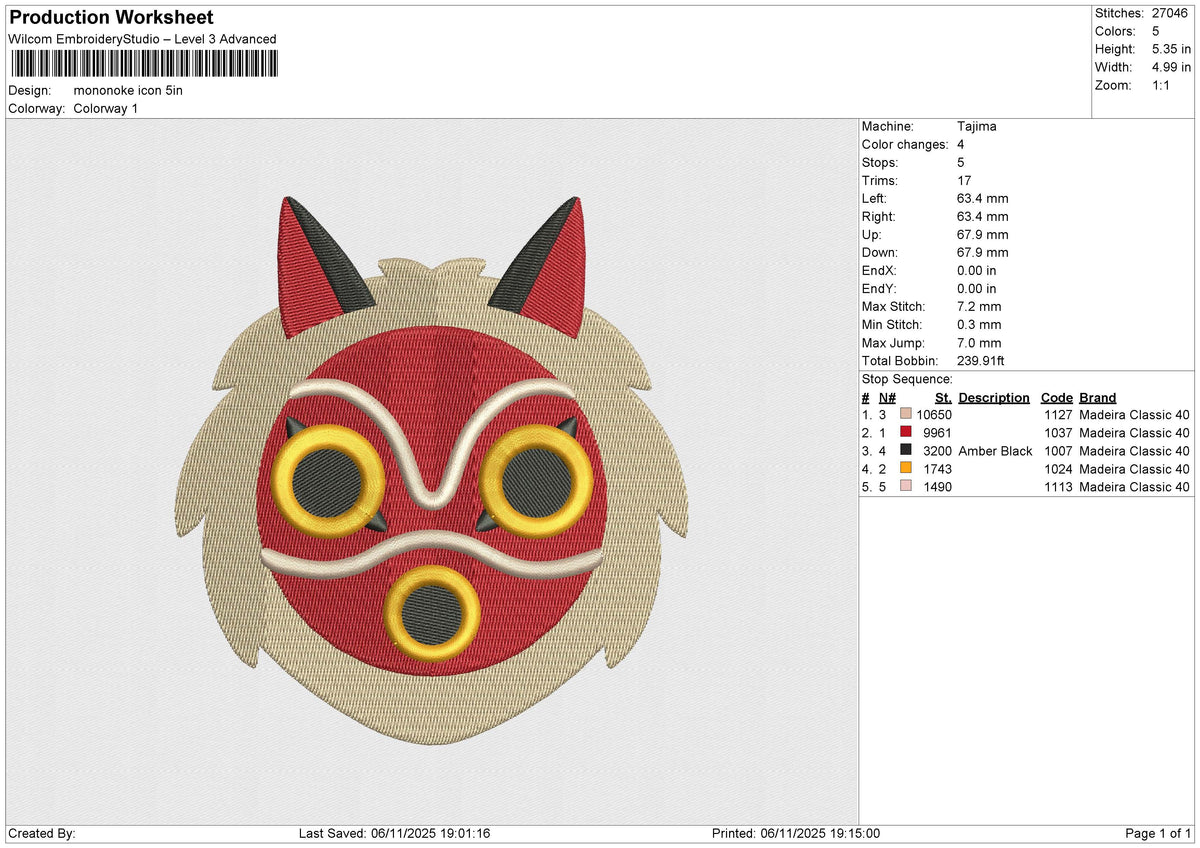Select the 'Printed: 06/11/2025 19:15:00' text

click(796, 834)
